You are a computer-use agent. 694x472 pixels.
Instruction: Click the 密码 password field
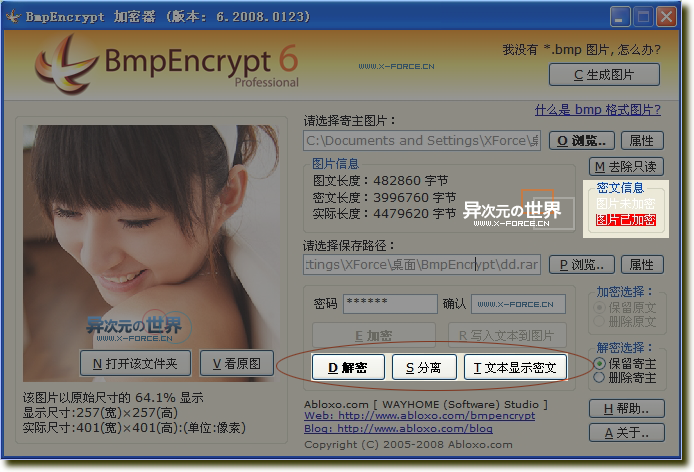(x=390, y=304)
